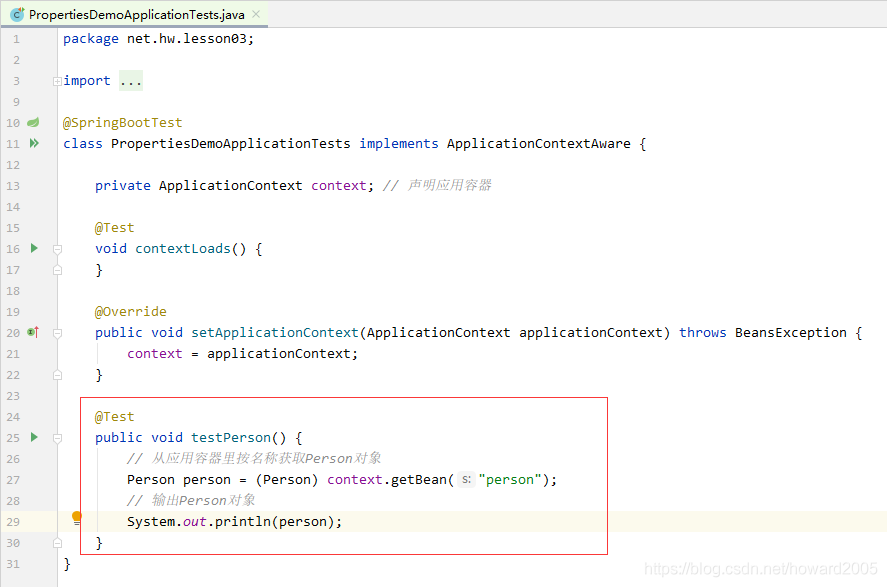Click ApplicationContextAware in the class declaration

pos(538,144)
